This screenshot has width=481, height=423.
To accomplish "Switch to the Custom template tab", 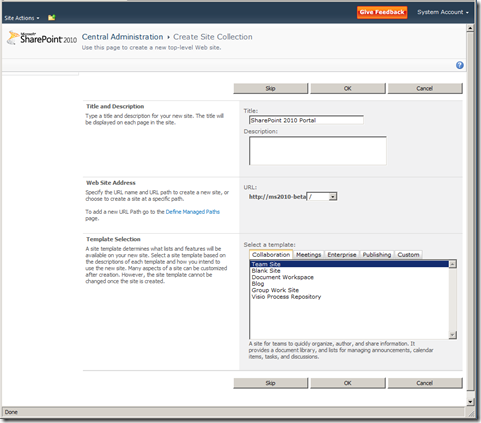I will point(408,255).
